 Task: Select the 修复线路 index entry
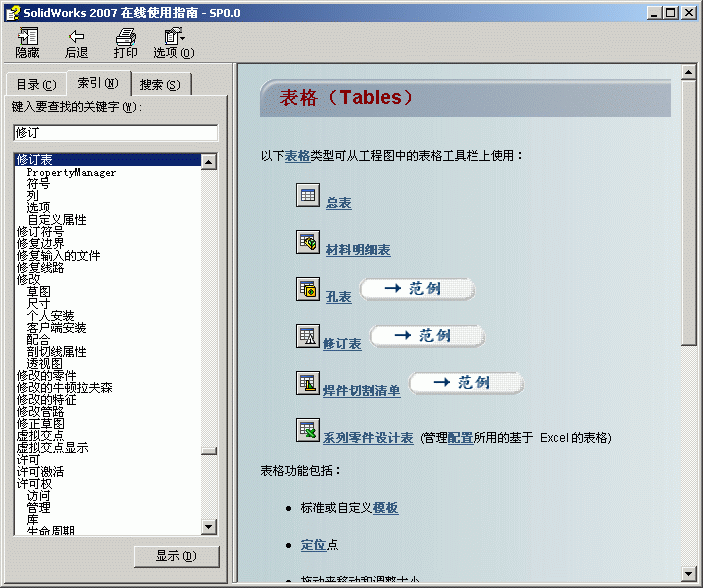click(40, 268)
